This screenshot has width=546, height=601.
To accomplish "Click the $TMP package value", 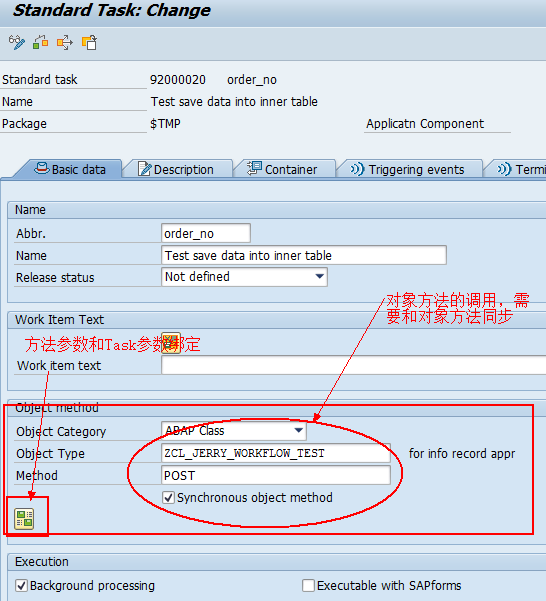I will click(x=165, y=124).
